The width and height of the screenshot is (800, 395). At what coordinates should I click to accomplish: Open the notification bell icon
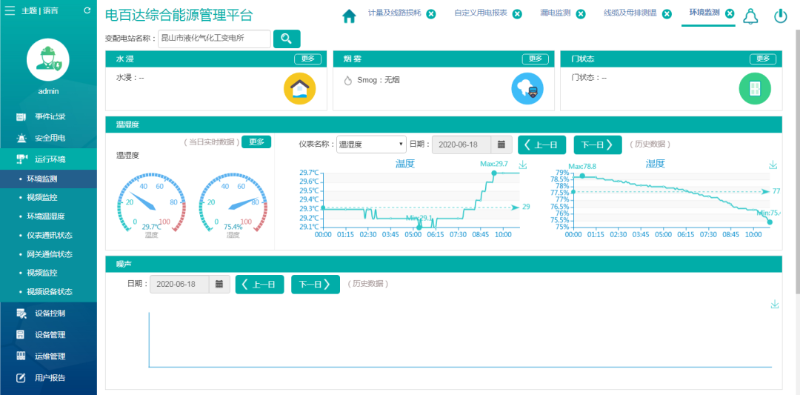pos(751,16)
